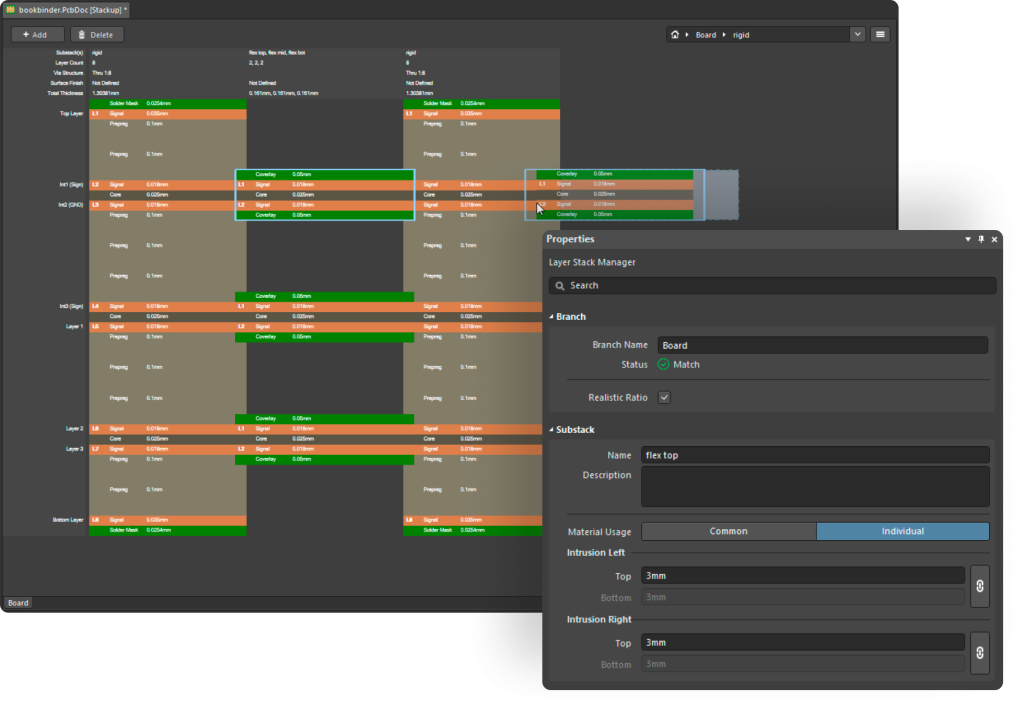The height and width of the screenshot is (711, 1024).
Task: Click the green Match status icon
Action: pos(664,365)
